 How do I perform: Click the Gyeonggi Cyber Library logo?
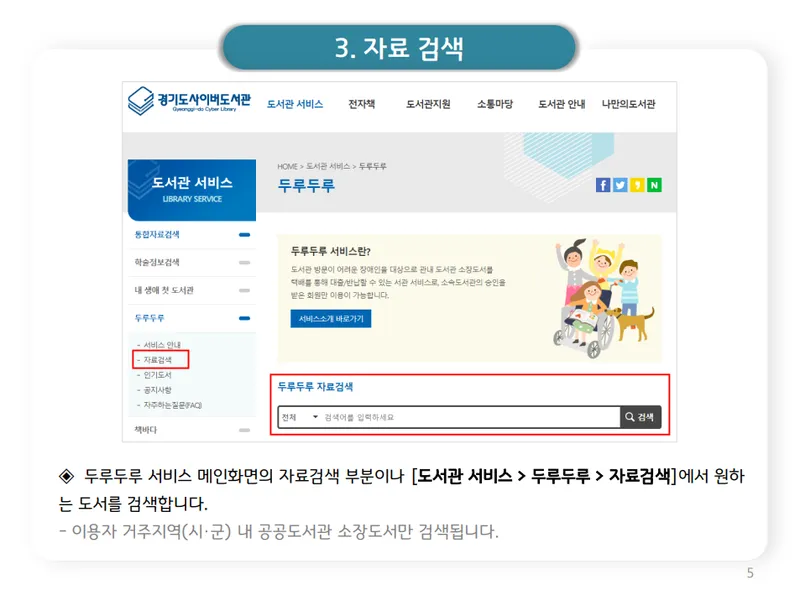click(x=189, y=101)
